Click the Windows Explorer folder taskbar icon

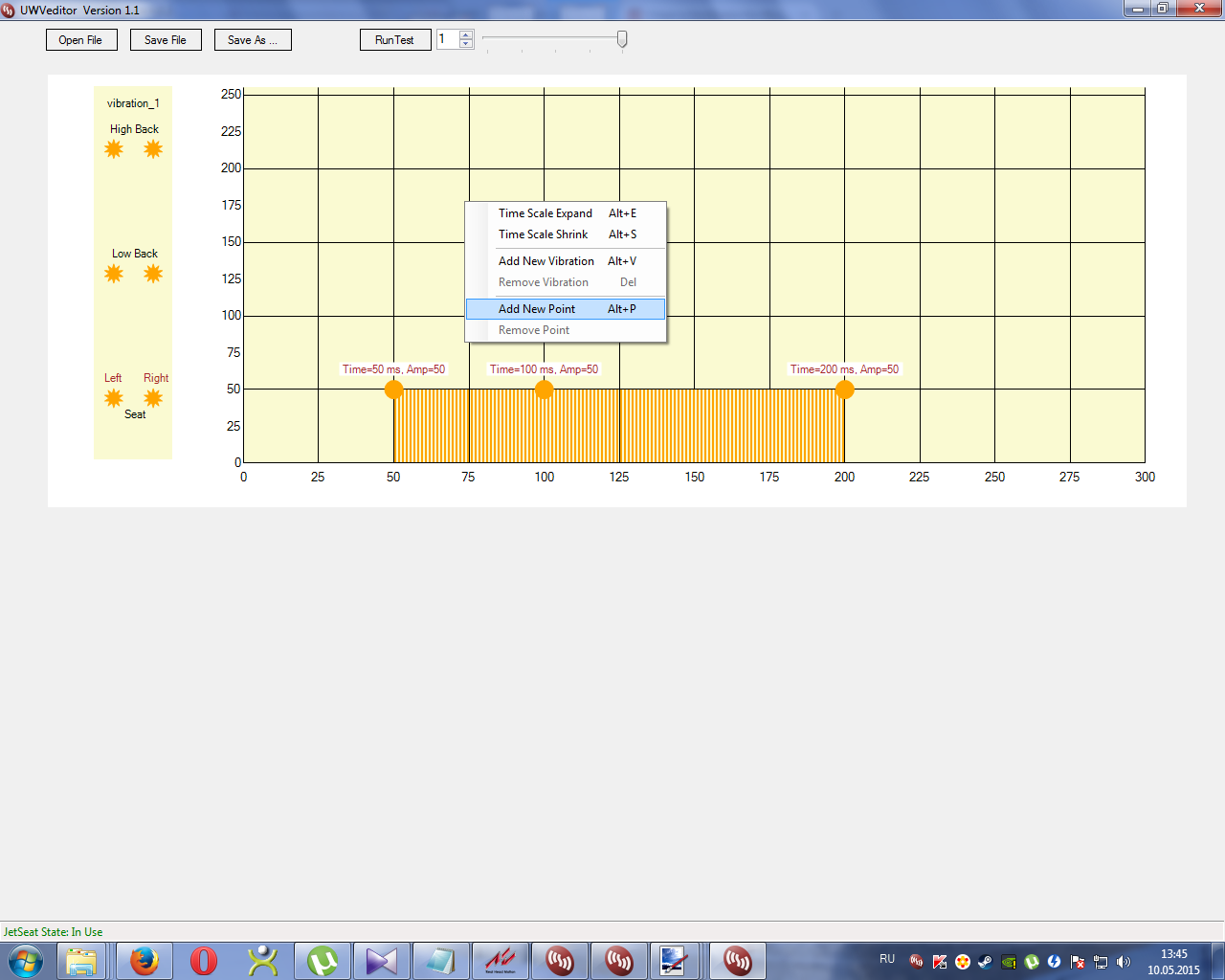[82, 961]
